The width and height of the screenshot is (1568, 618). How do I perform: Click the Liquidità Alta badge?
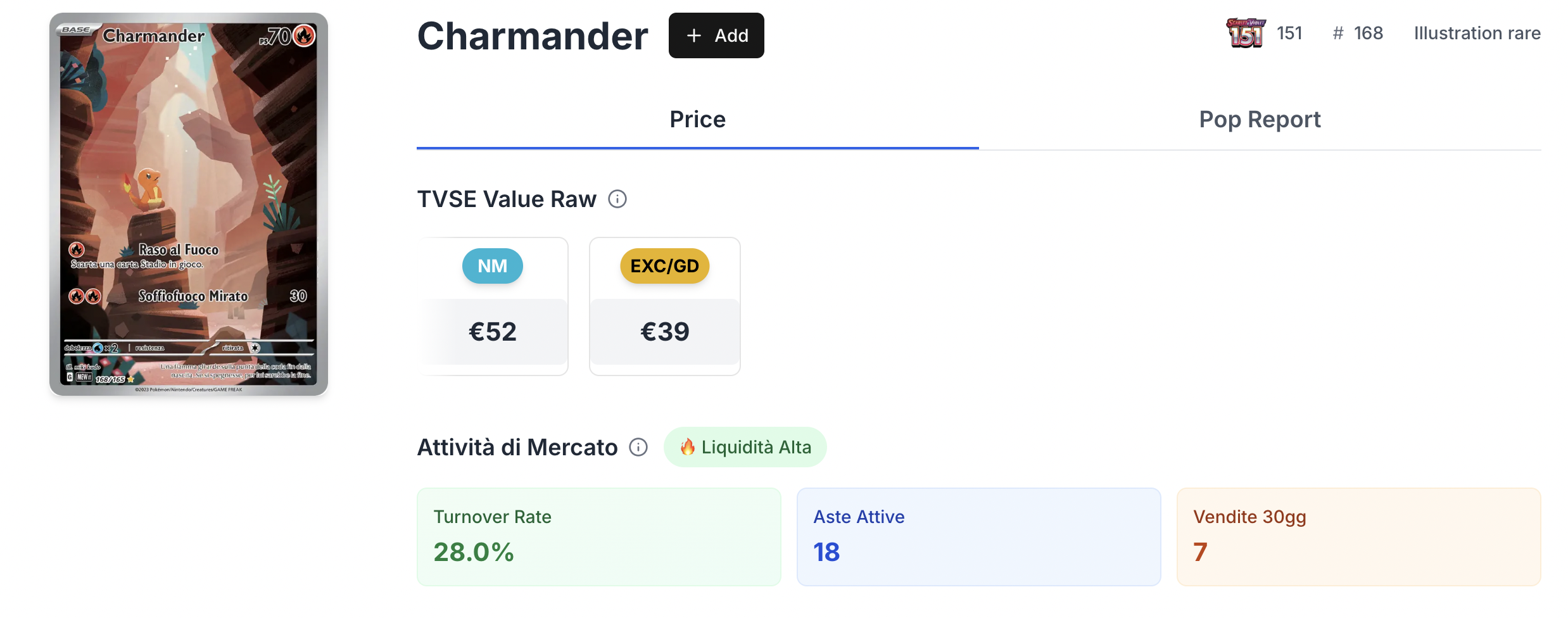745,448
